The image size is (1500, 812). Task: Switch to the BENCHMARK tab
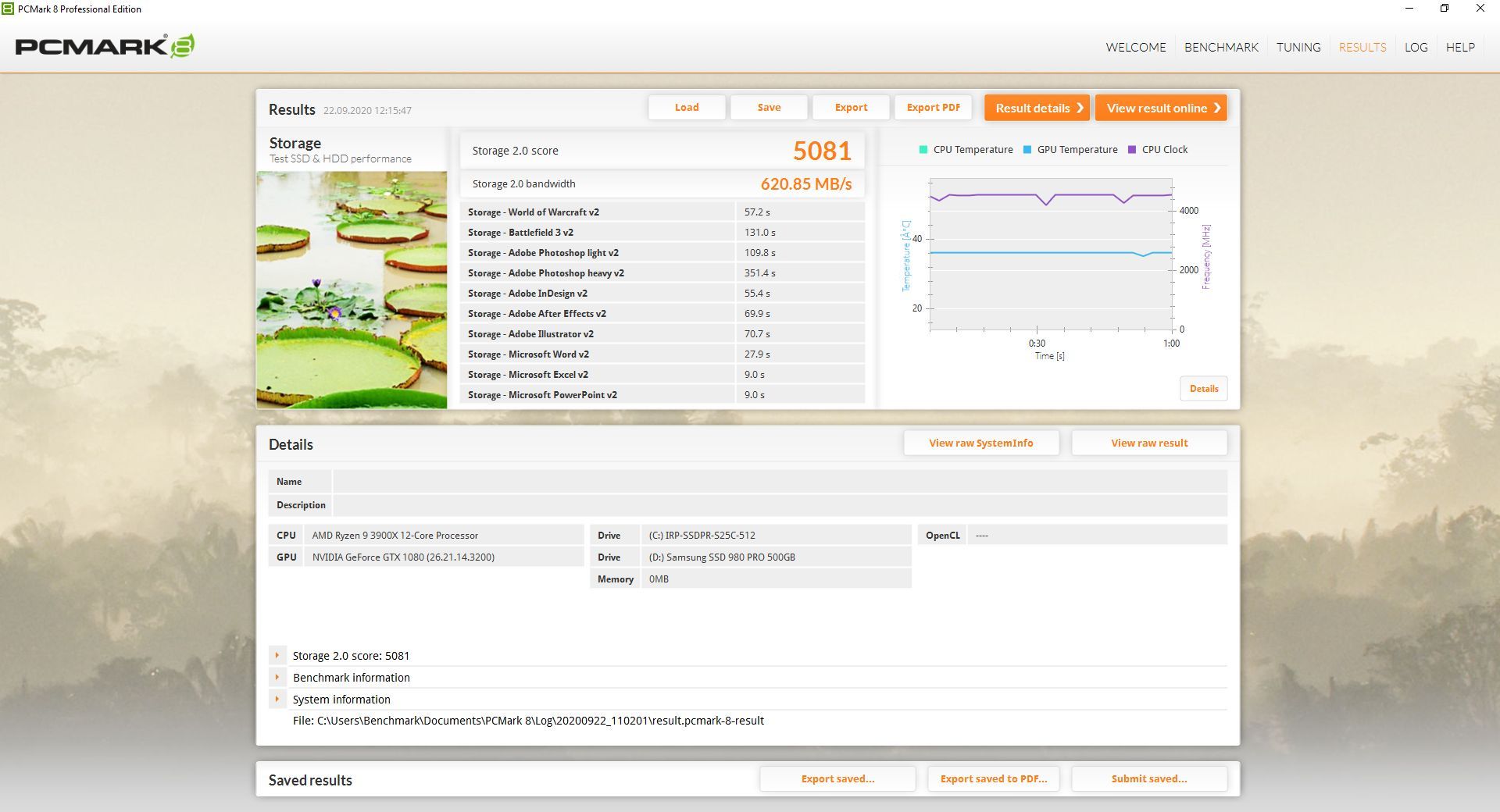pos(1221,47)
